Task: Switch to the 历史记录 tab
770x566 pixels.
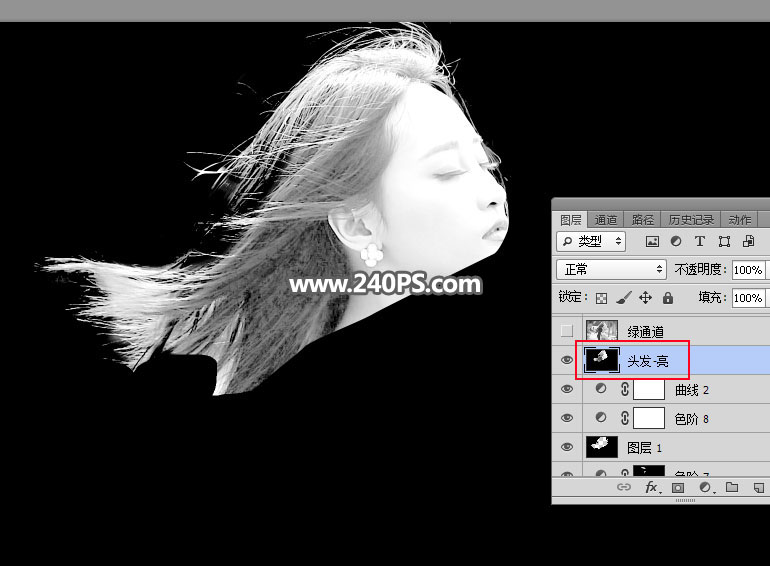Action: (x=691, y=220)
